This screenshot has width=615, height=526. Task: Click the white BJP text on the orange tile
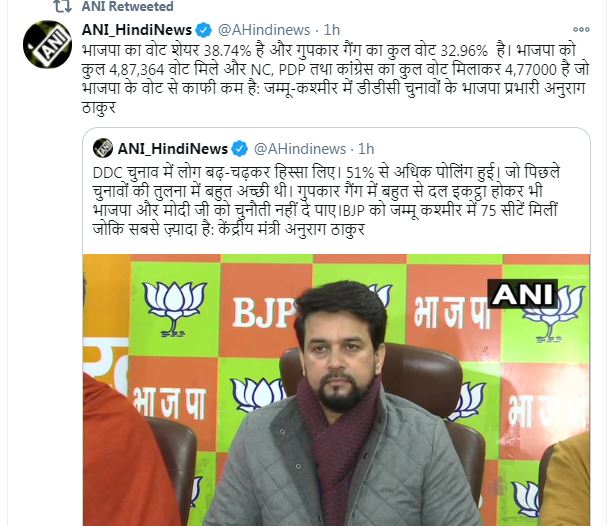[264, 313]
